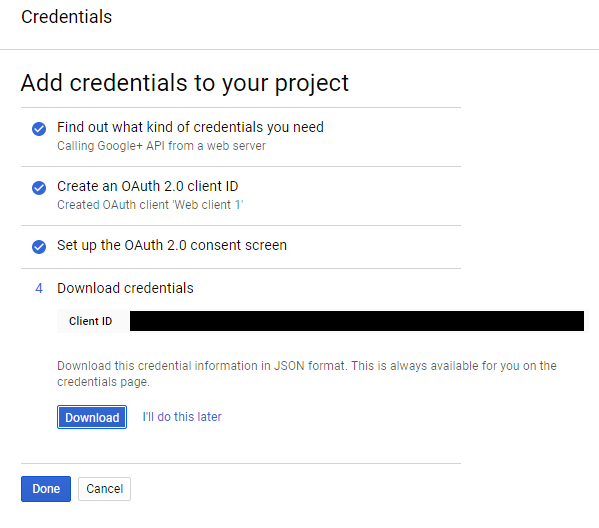The height and width of the screenshot is (528, 599).
Task: Choose the I'll do this later link
Action: point(182,417)
